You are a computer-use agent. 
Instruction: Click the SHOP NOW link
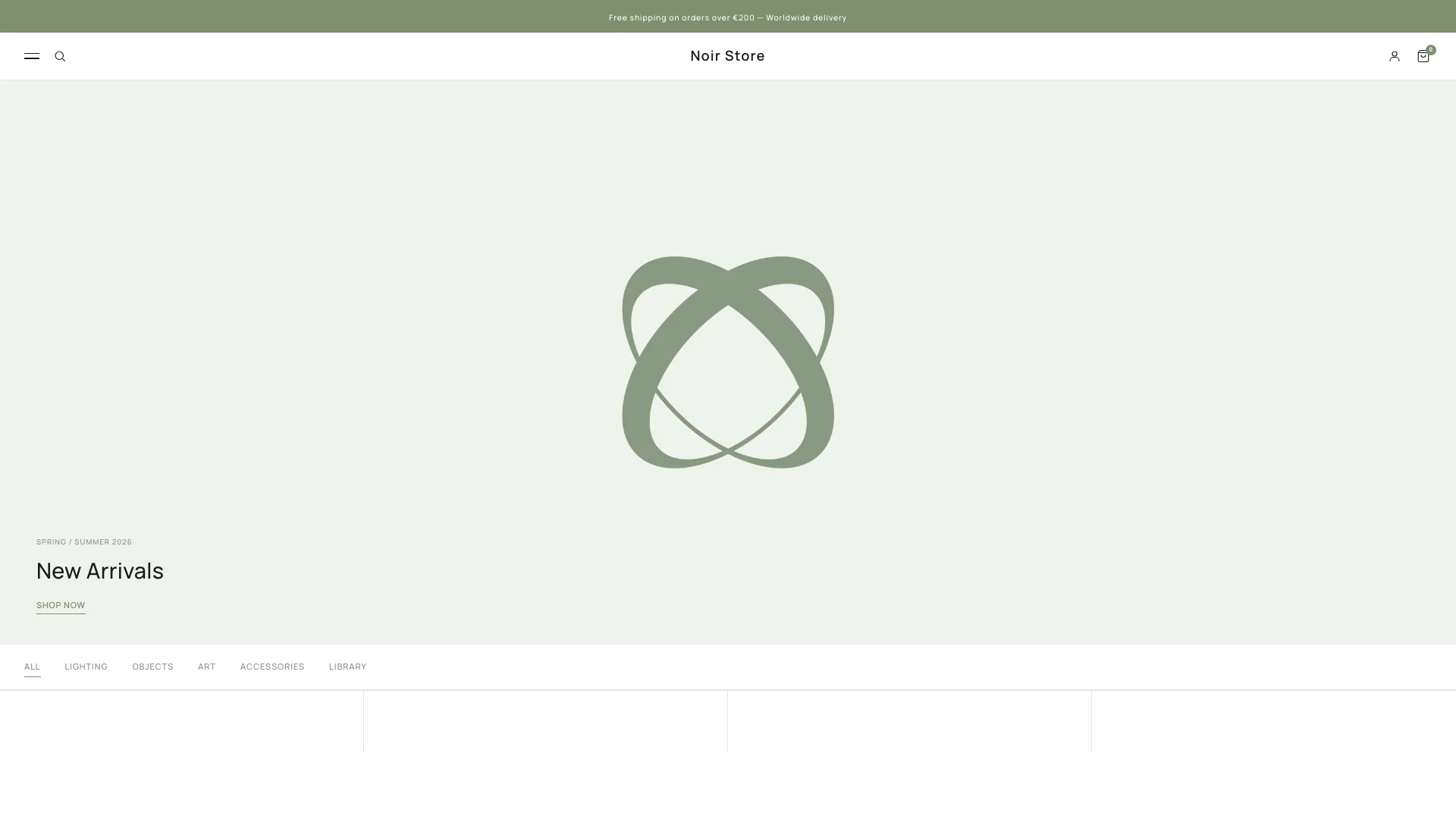click(61, 605)
